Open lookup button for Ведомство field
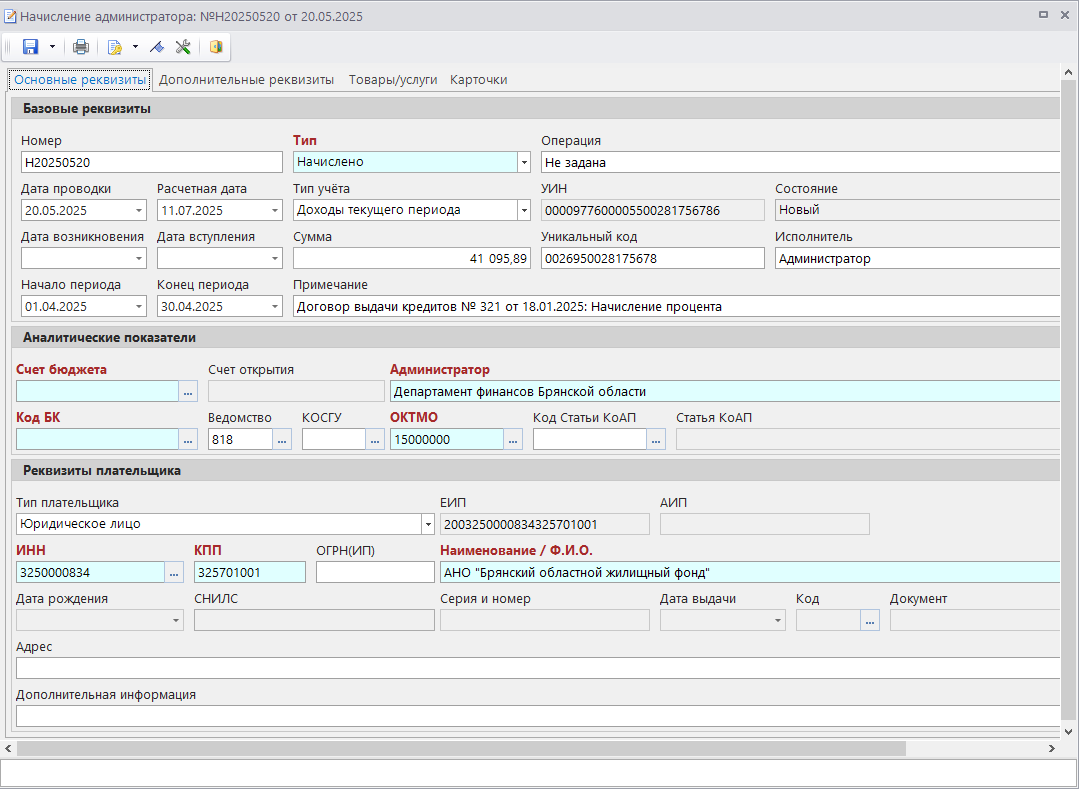Screen dimensions: 1079x789 (x=282, y=439)
